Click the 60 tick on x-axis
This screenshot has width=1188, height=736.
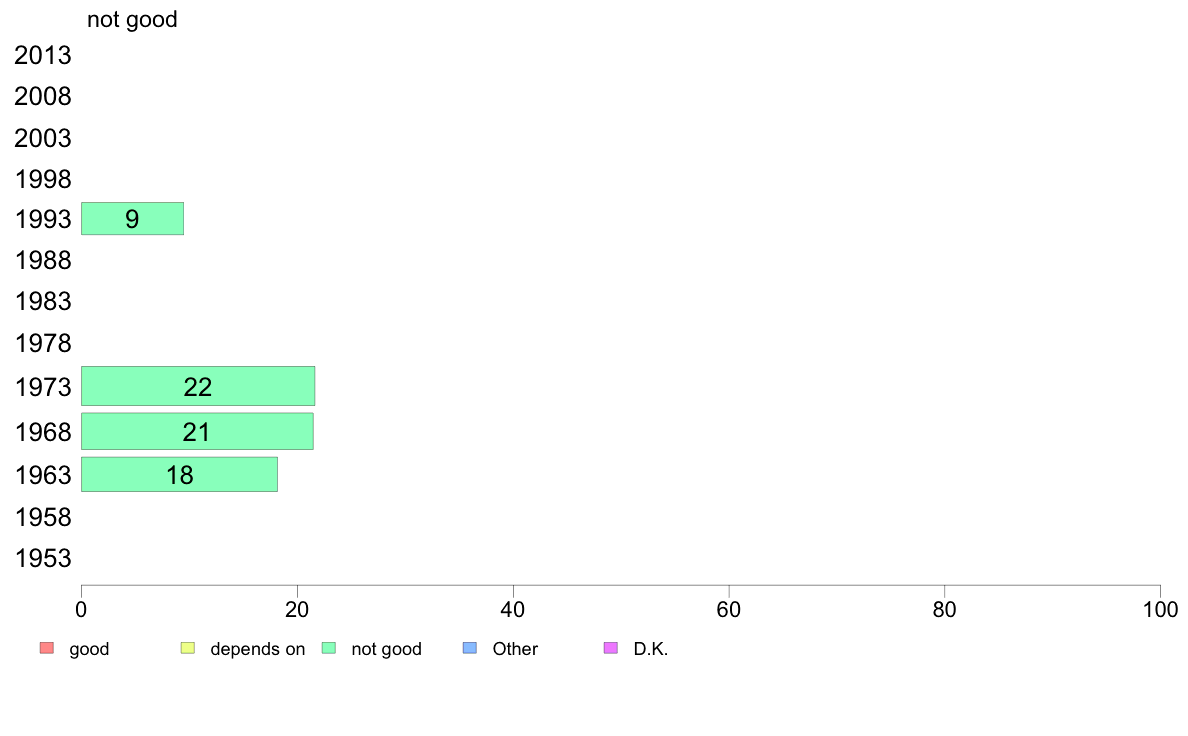(x=729, y=609)
